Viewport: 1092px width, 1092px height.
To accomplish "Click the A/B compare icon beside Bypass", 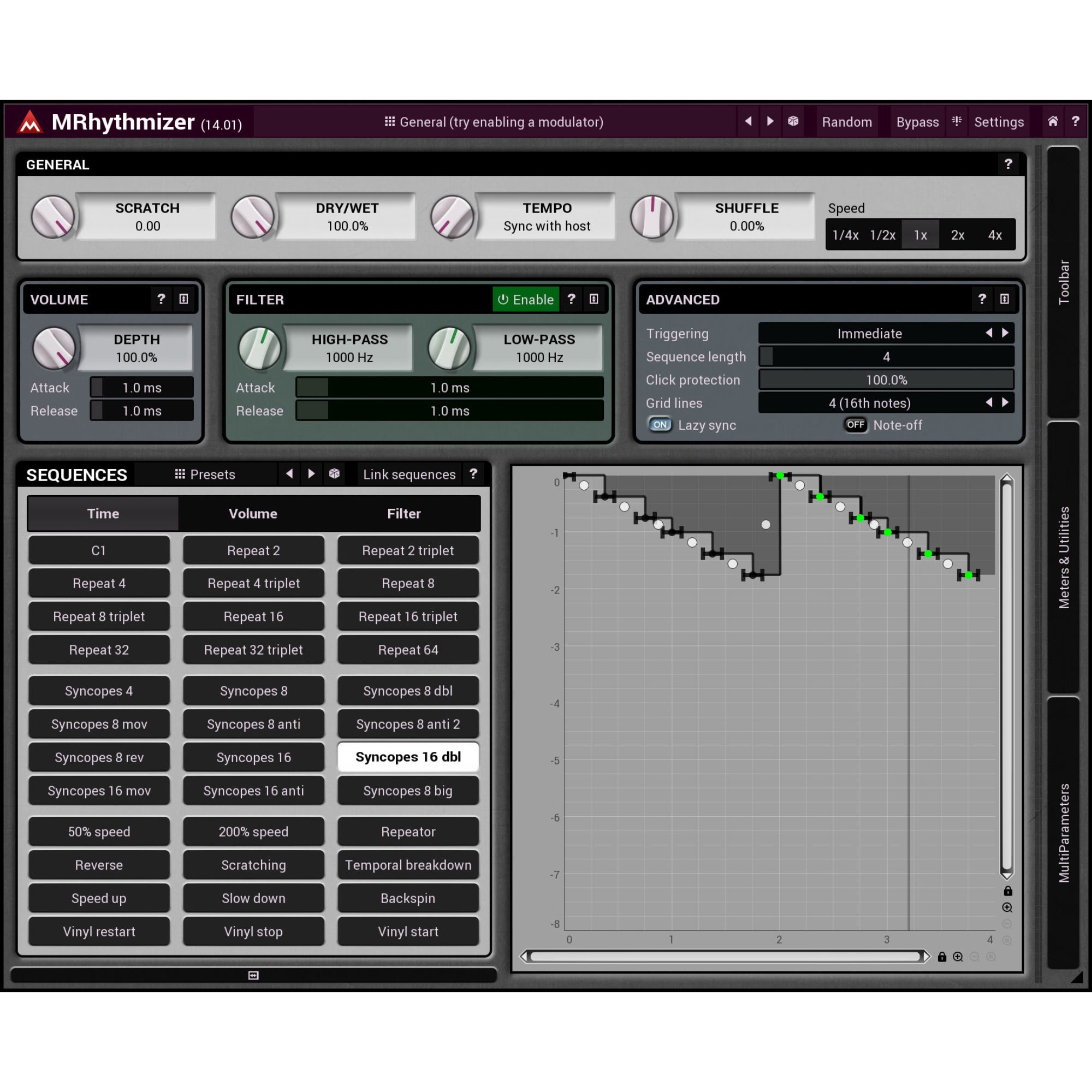I will click(957, 121).
